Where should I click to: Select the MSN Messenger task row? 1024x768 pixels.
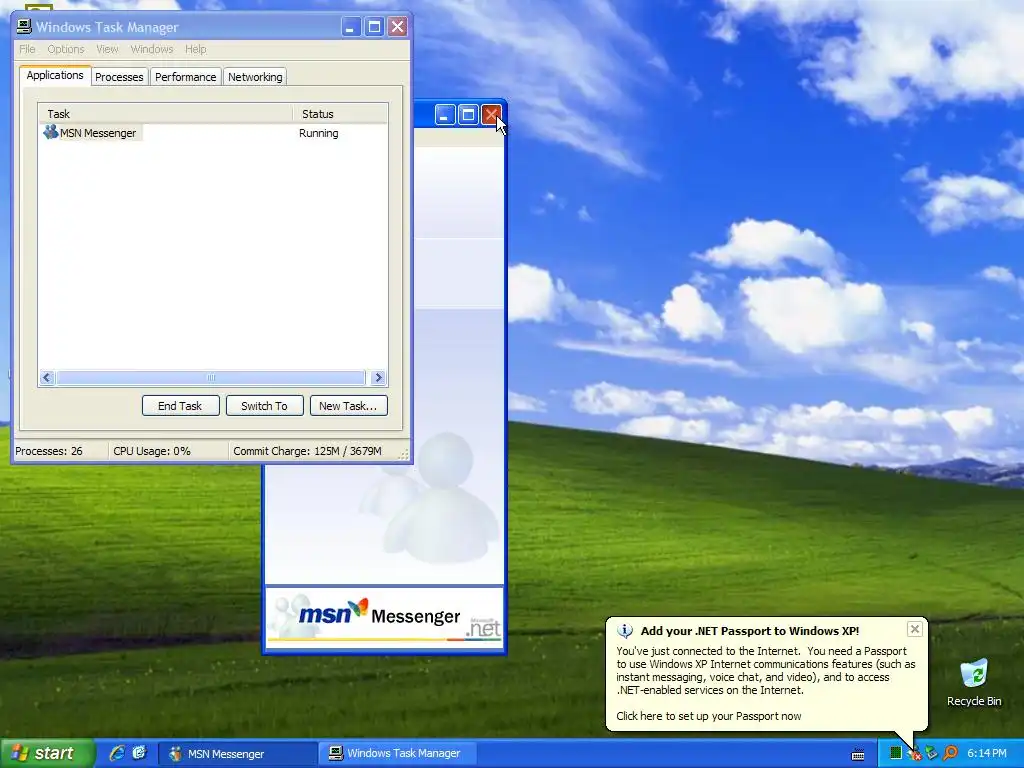coord(213,133)
